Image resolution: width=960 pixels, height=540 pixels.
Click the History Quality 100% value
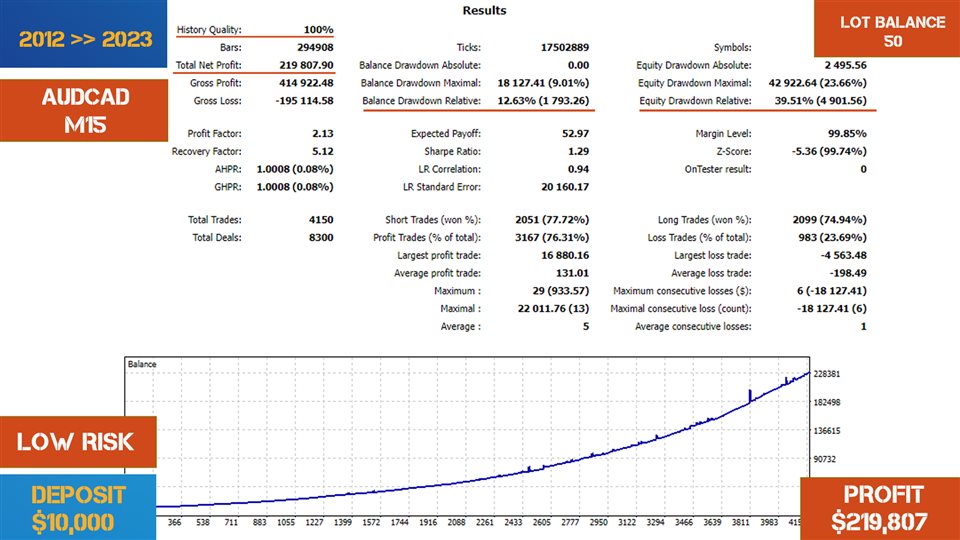pyautogui.click(x=318, y=29)
